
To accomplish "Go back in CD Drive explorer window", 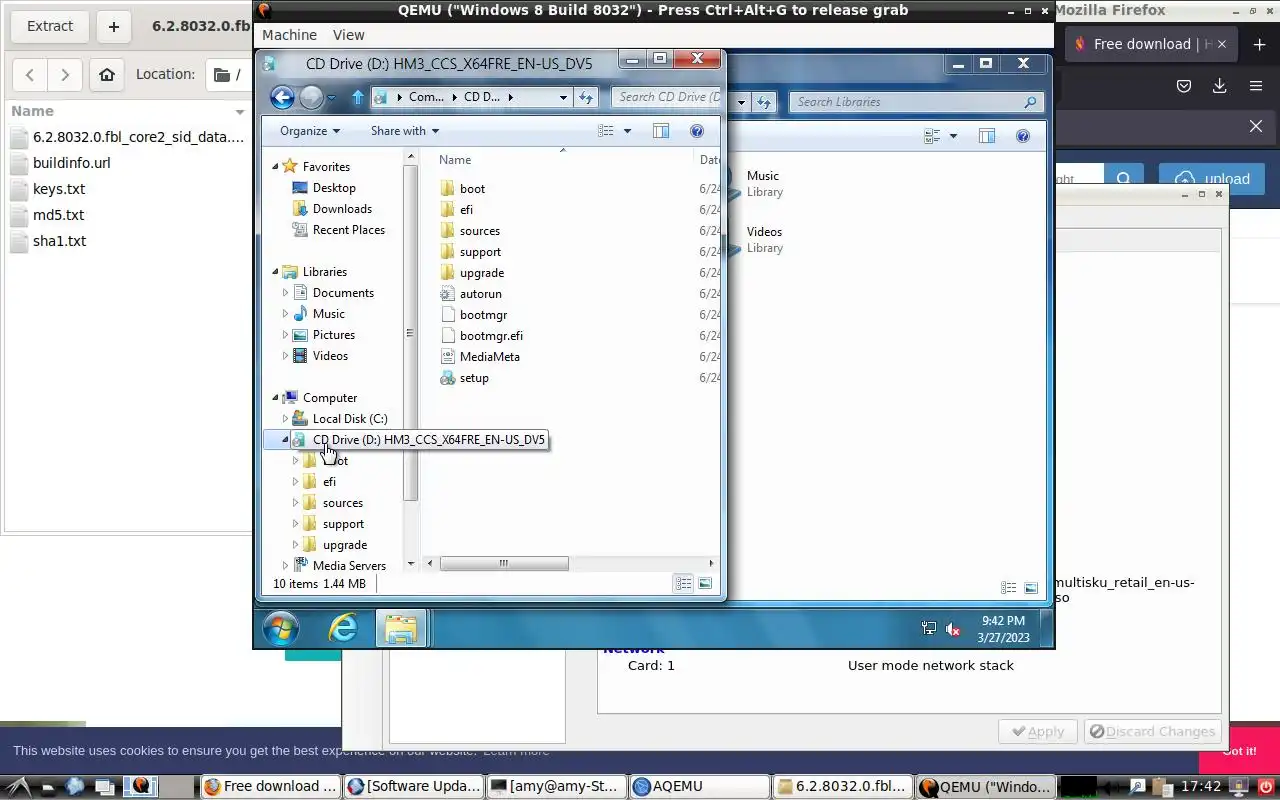I will tap(283, 97).
